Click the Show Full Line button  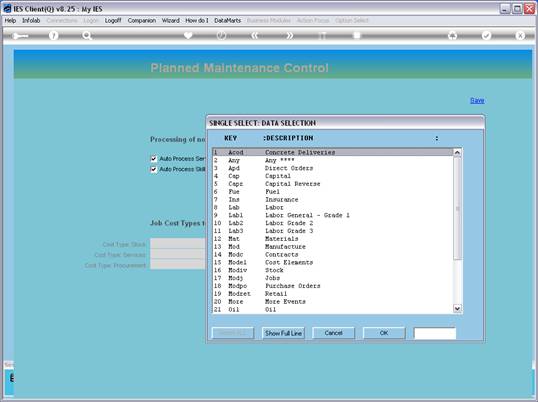(x=283, y=333)
